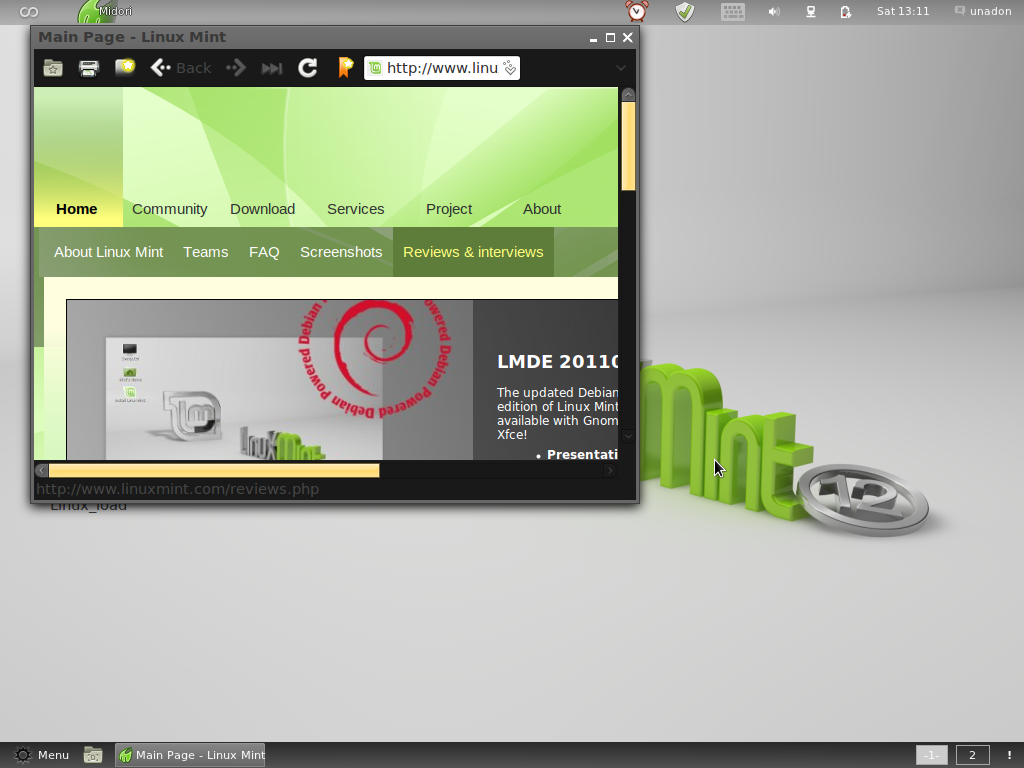Click the horizontal scrollbar left arrow
The height and width of the screenshot is (768, 1024).
[x=41, y=470]
